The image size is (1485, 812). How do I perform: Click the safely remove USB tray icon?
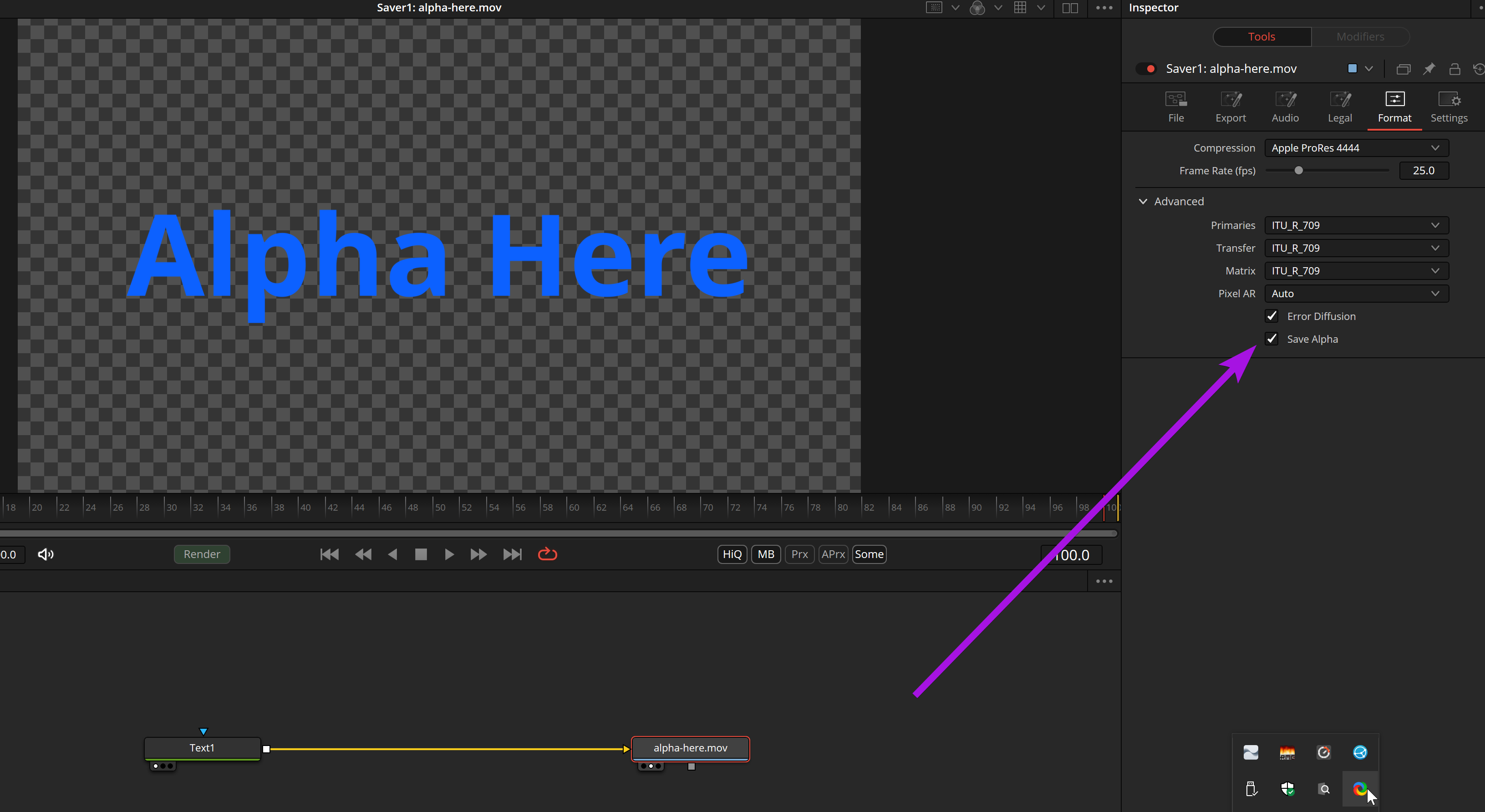click(1251, 789)
